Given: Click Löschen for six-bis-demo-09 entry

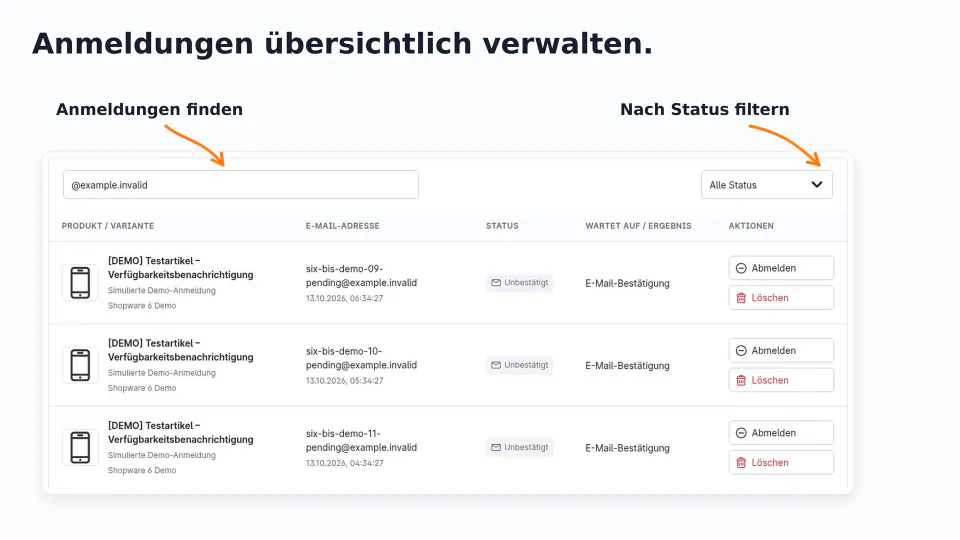Looking at the screenshot, I should [781, 298].
